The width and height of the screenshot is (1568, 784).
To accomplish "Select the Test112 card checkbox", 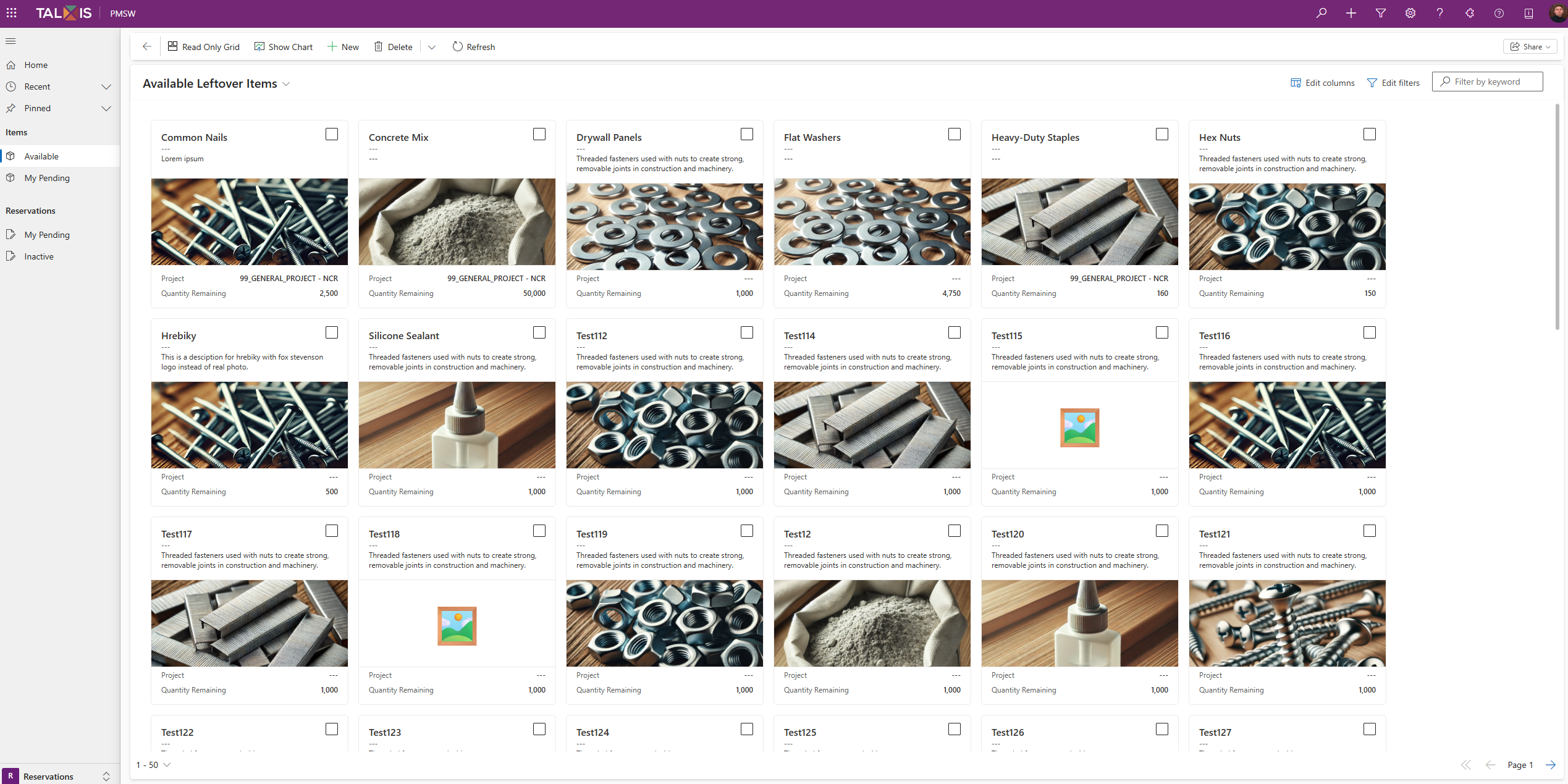I will (x=747, y=332).
